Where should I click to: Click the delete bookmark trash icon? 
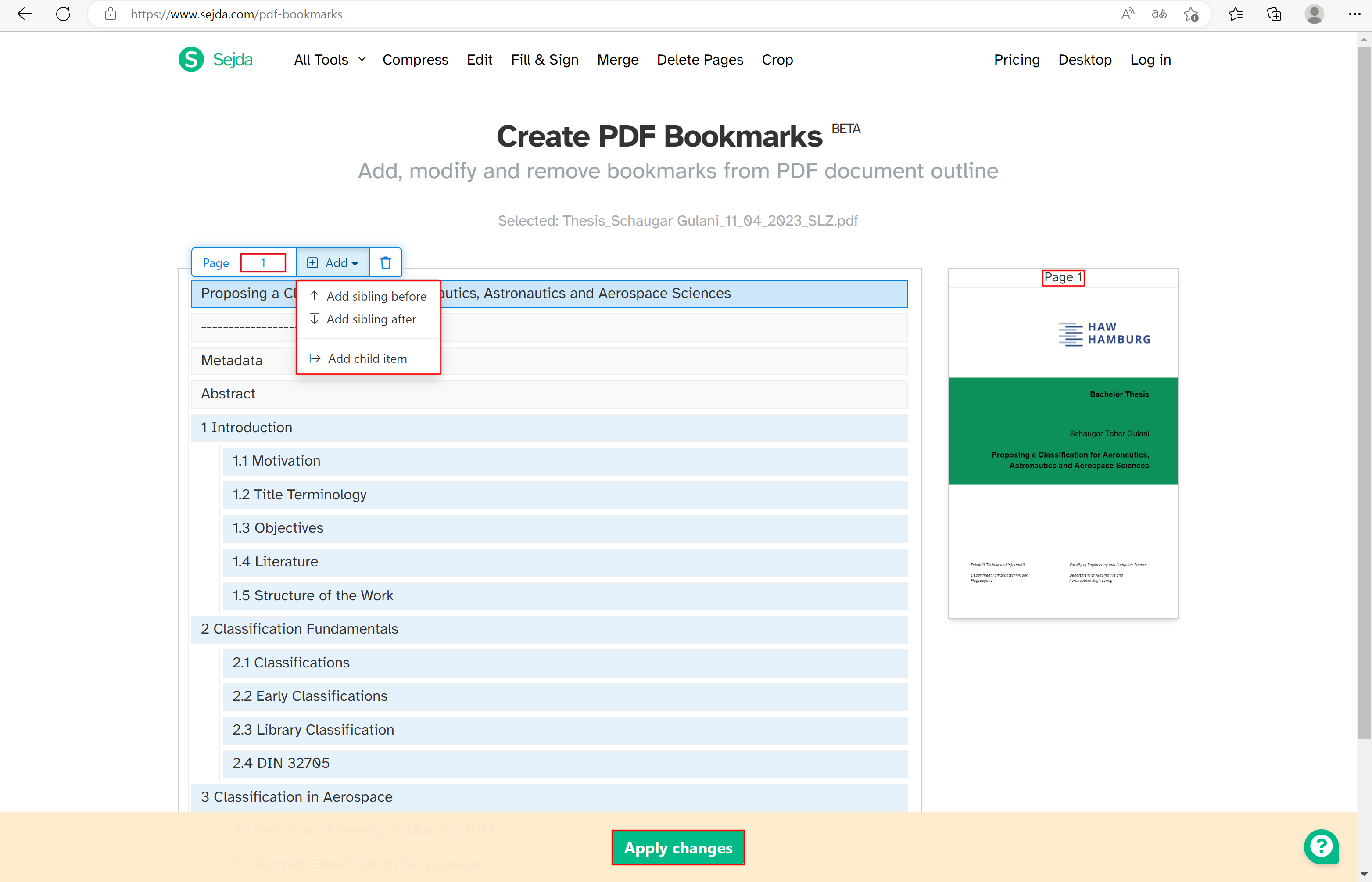386,263
